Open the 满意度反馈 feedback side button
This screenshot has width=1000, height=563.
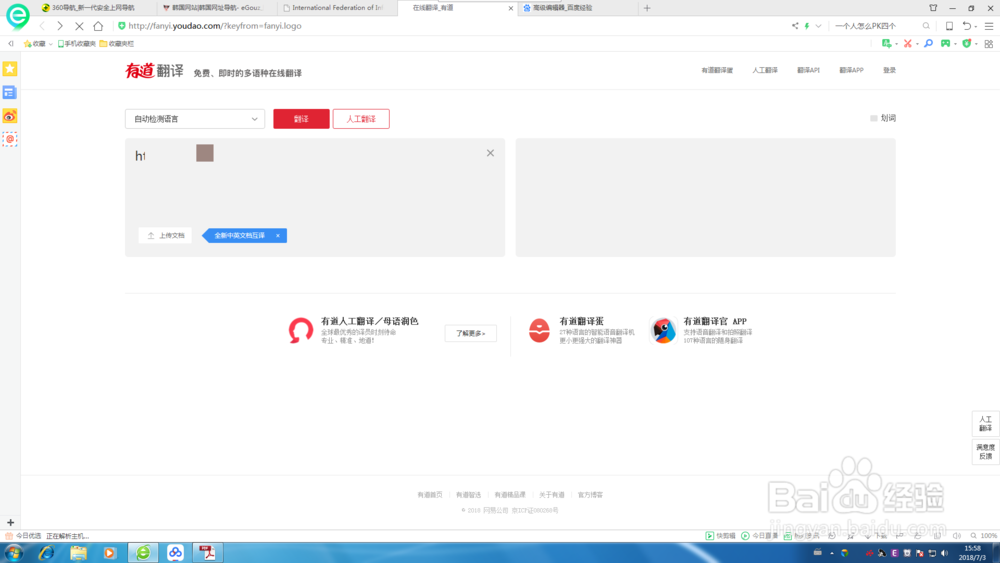(x=985, y=451)
